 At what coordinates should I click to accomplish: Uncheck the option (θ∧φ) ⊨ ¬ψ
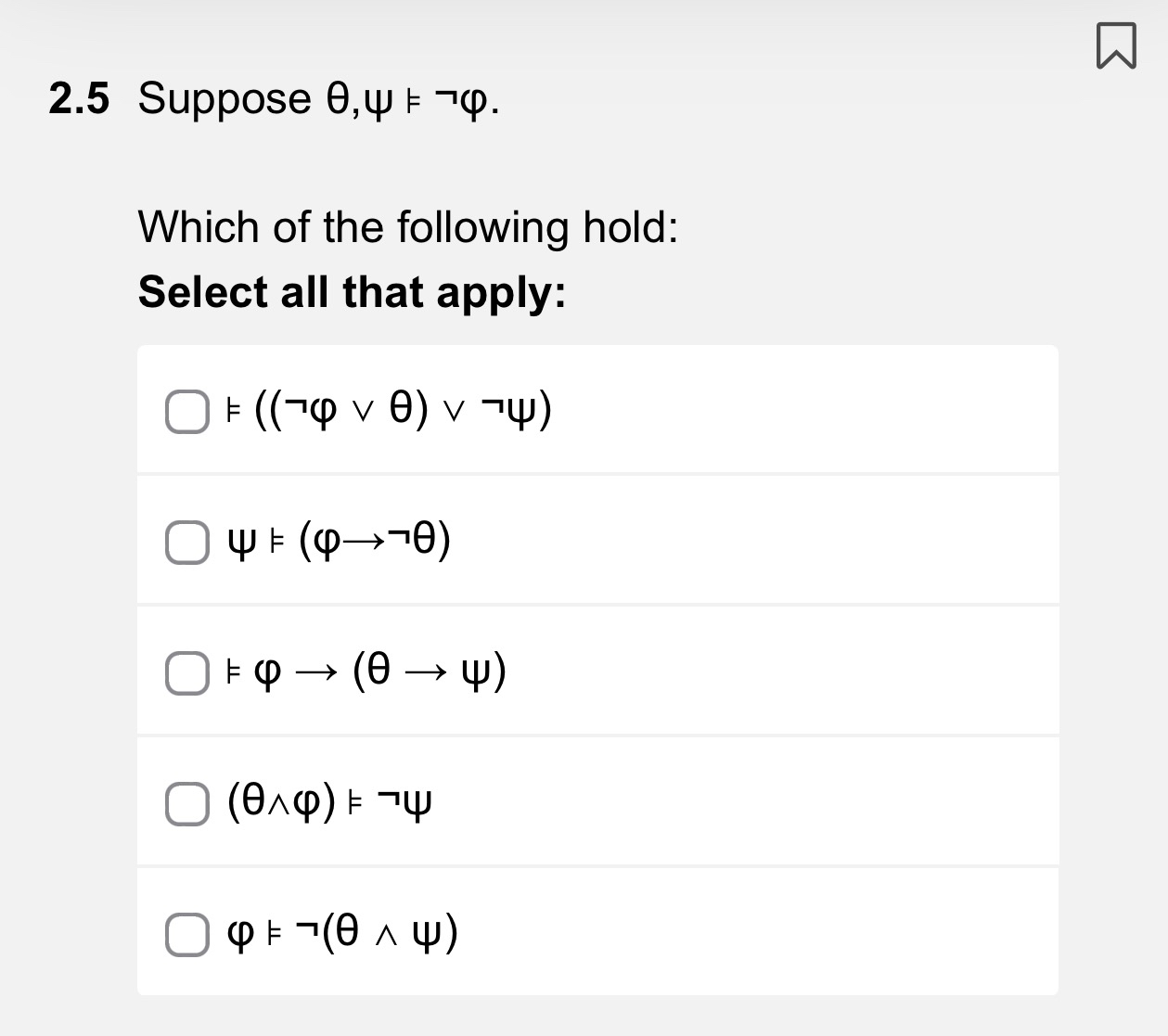click(x=186, y=804)
